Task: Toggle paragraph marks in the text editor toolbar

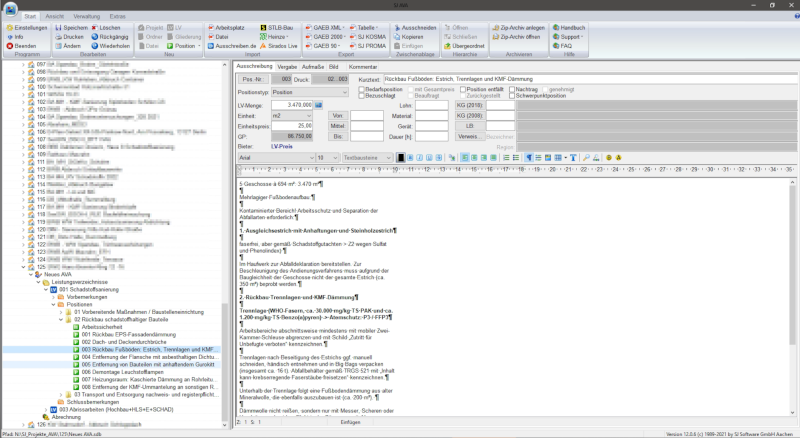Action: [x=529, y=158]
